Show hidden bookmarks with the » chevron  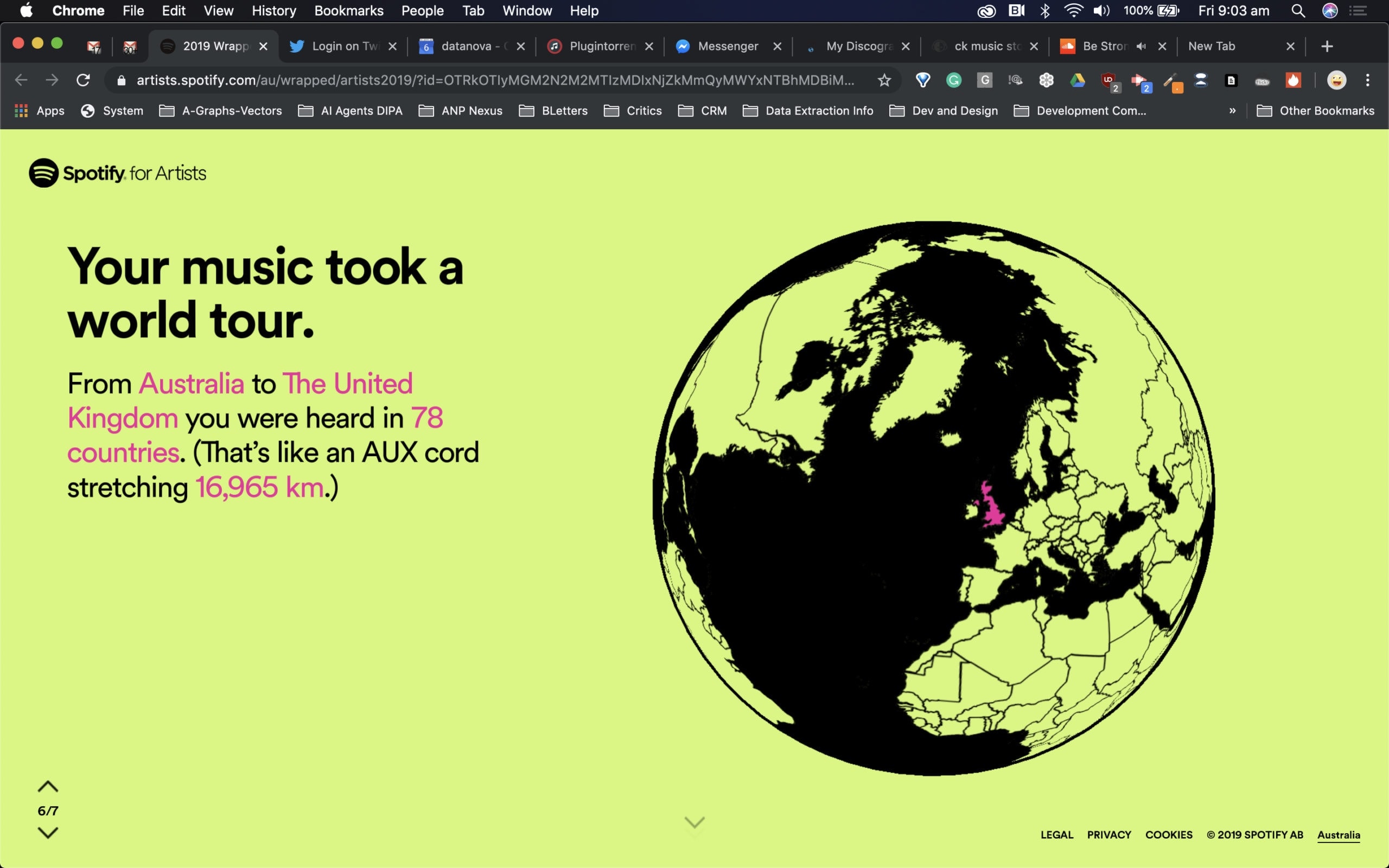[x=1232, y=111]
